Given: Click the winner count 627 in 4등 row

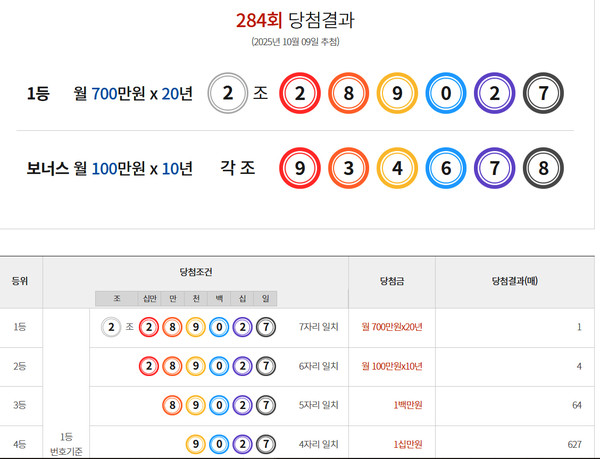Looking at the screenshot, I should tap(575, 444).
